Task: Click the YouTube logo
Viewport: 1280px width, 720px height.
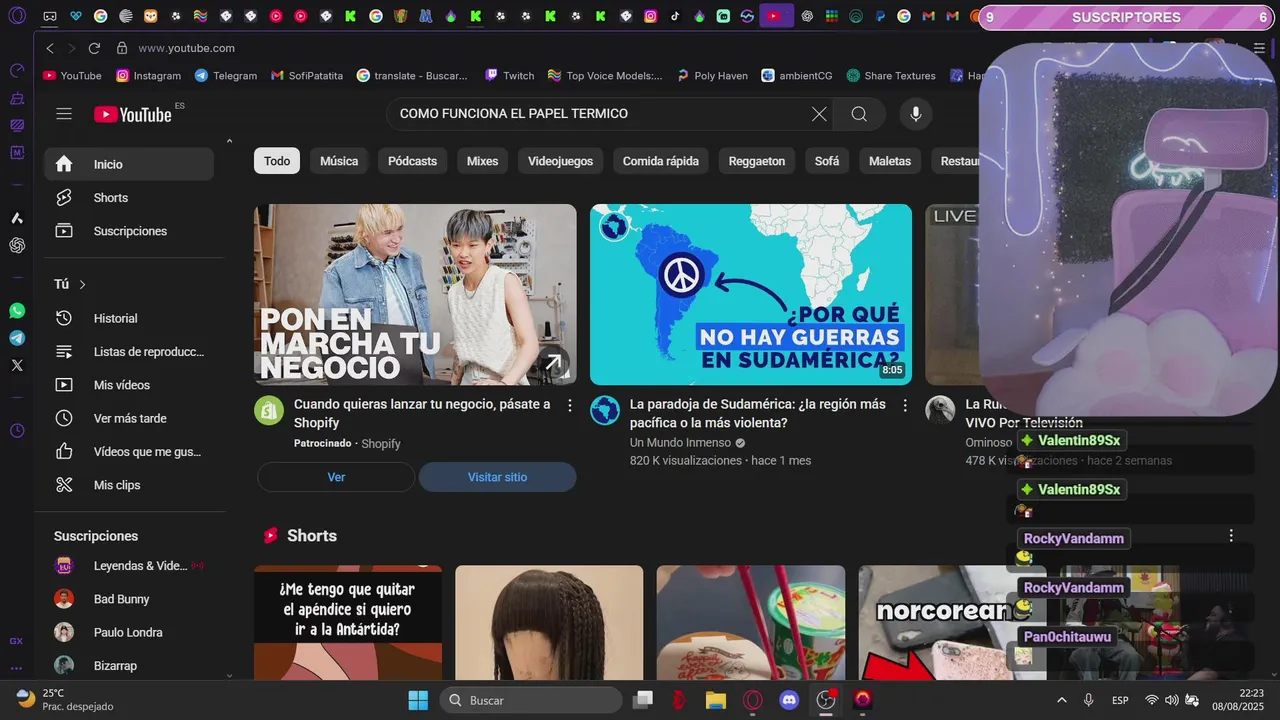Action: pos(133,114)
